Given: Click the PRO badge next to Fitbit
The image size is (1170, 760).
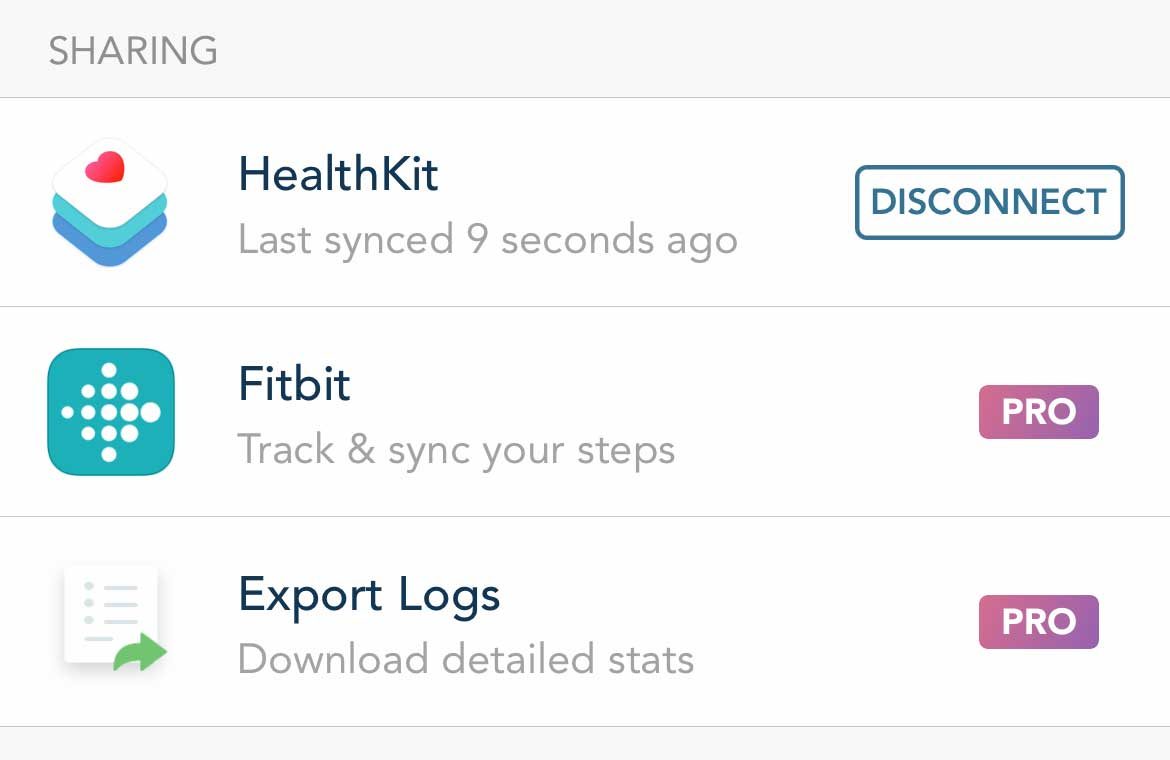Looking at the screenshot, I should [1038, 412].
